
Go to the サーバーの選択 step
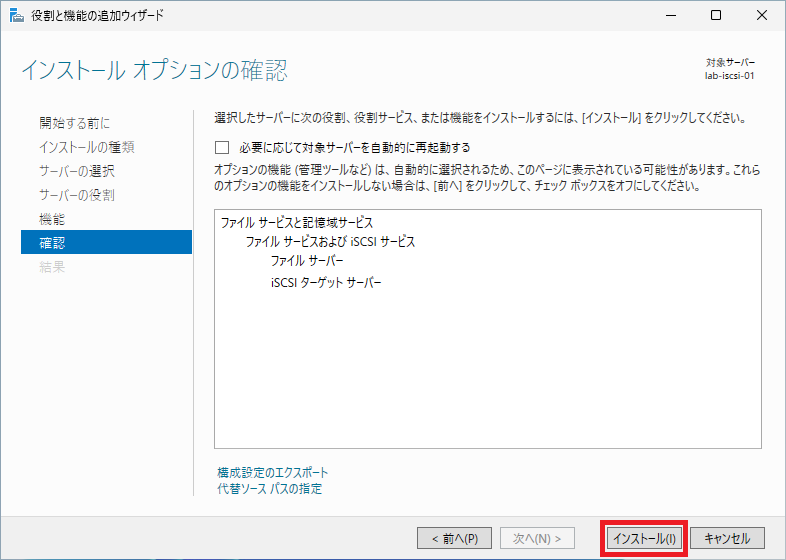pyautogui.click(x=77, y=171)
